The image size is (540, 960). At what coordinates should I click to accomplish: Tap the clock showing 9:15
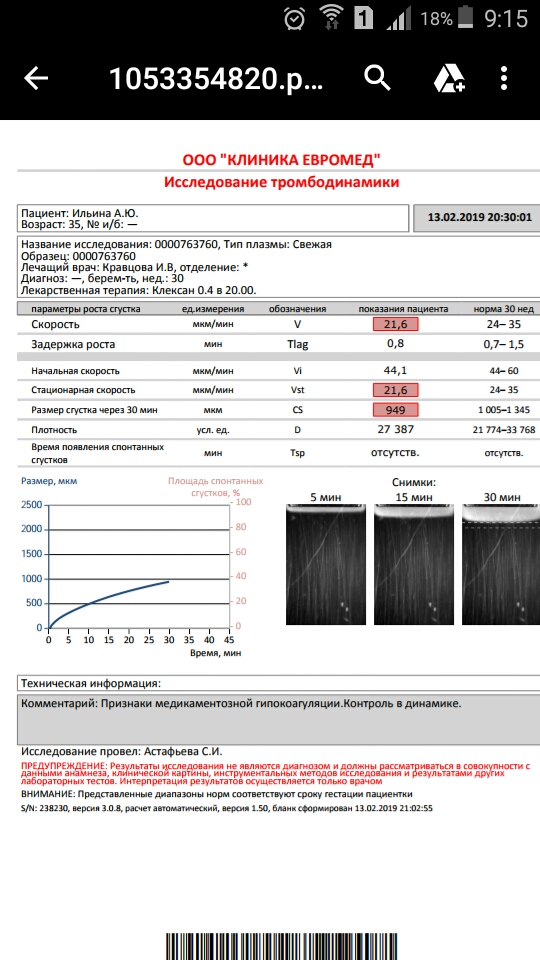[x=506, y=19]
